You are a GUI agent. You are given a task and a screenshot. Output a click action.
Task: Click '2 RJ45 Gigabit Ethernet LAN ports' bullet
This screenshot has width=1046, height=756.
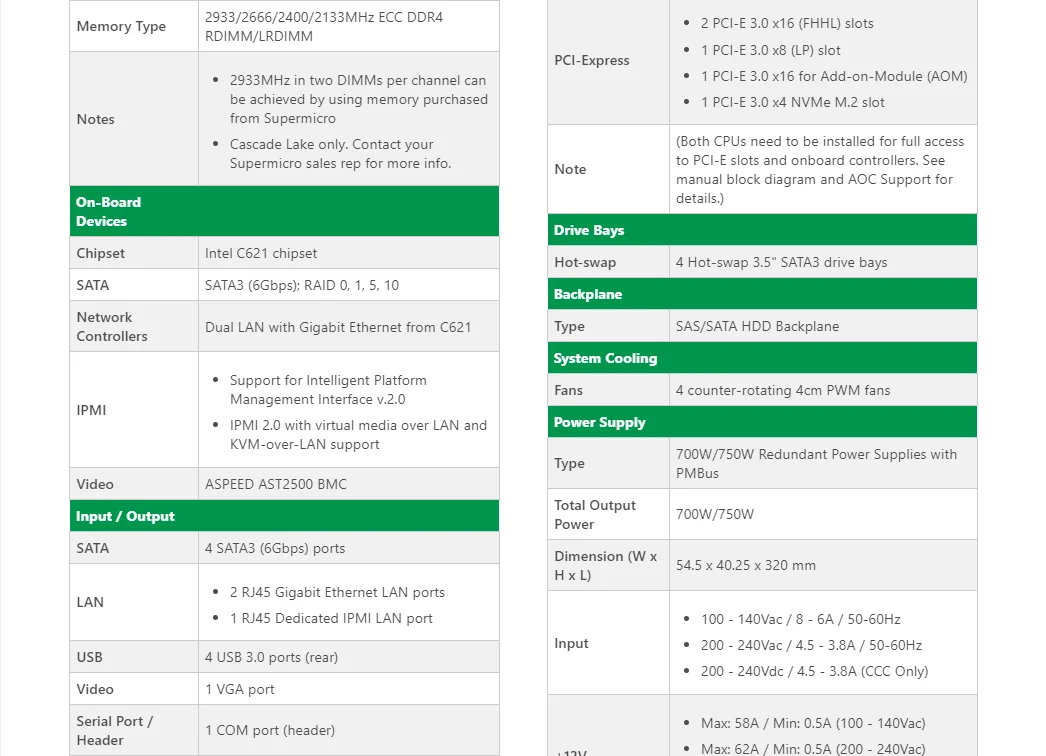[x=337, y=593]
